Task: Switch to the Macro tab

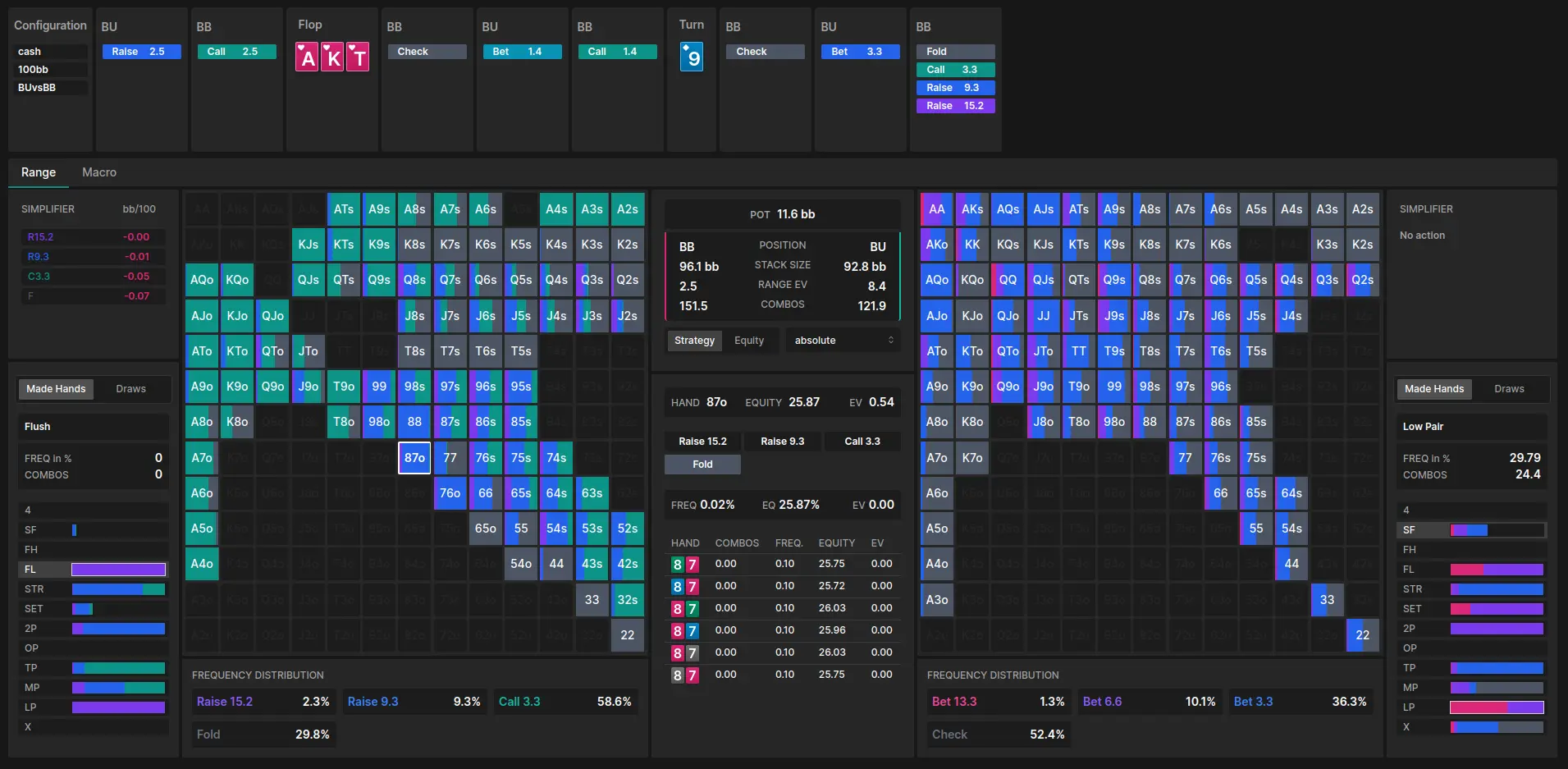Action: point(98,172)
